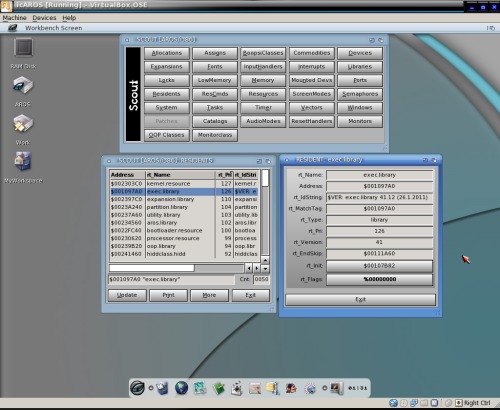
Task: Launch the green book dock icon
Action: click(x=219, y=388)
